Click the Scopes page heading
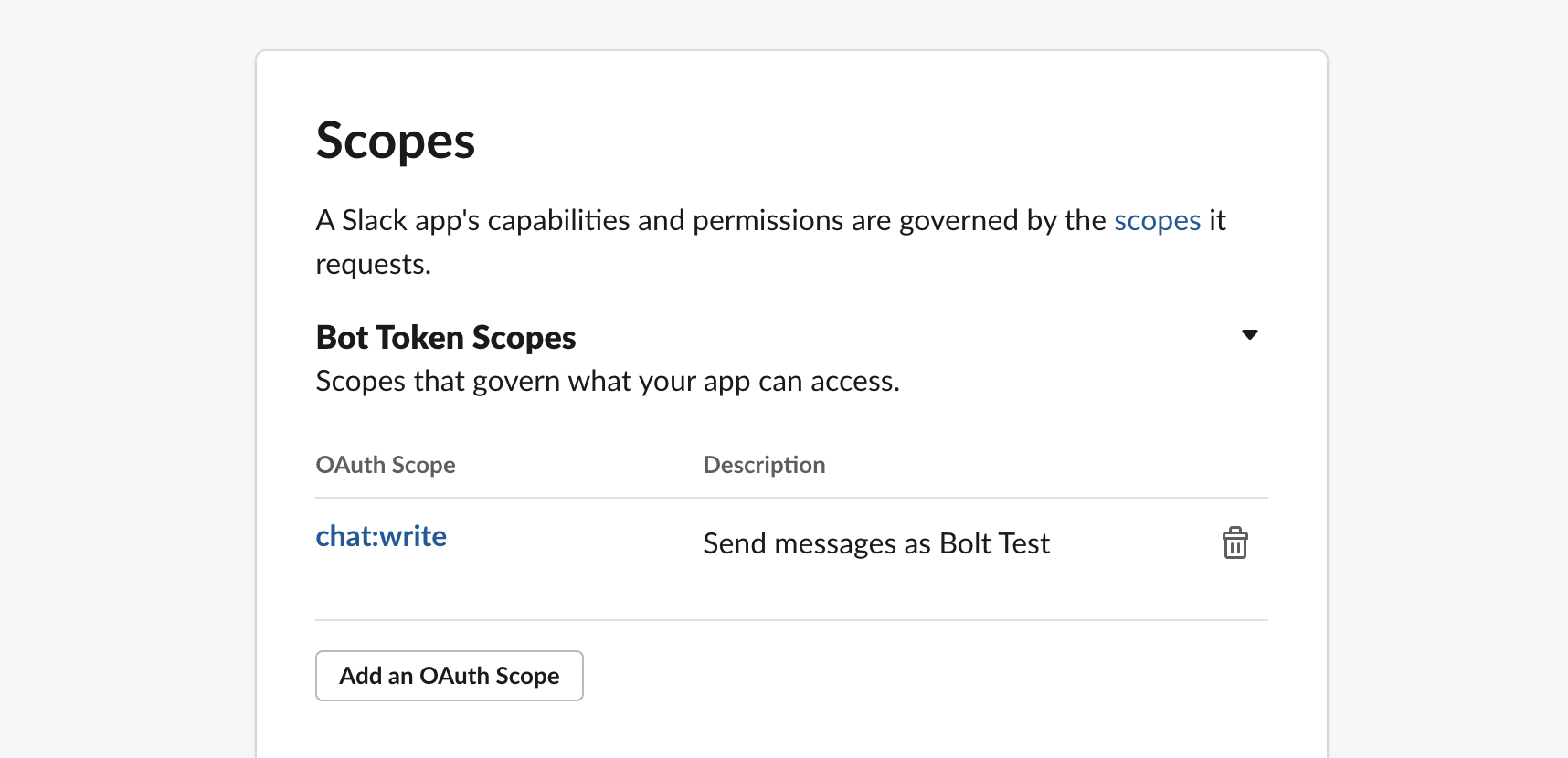This screenshot has height=758, width=1568. coord(395,140)
